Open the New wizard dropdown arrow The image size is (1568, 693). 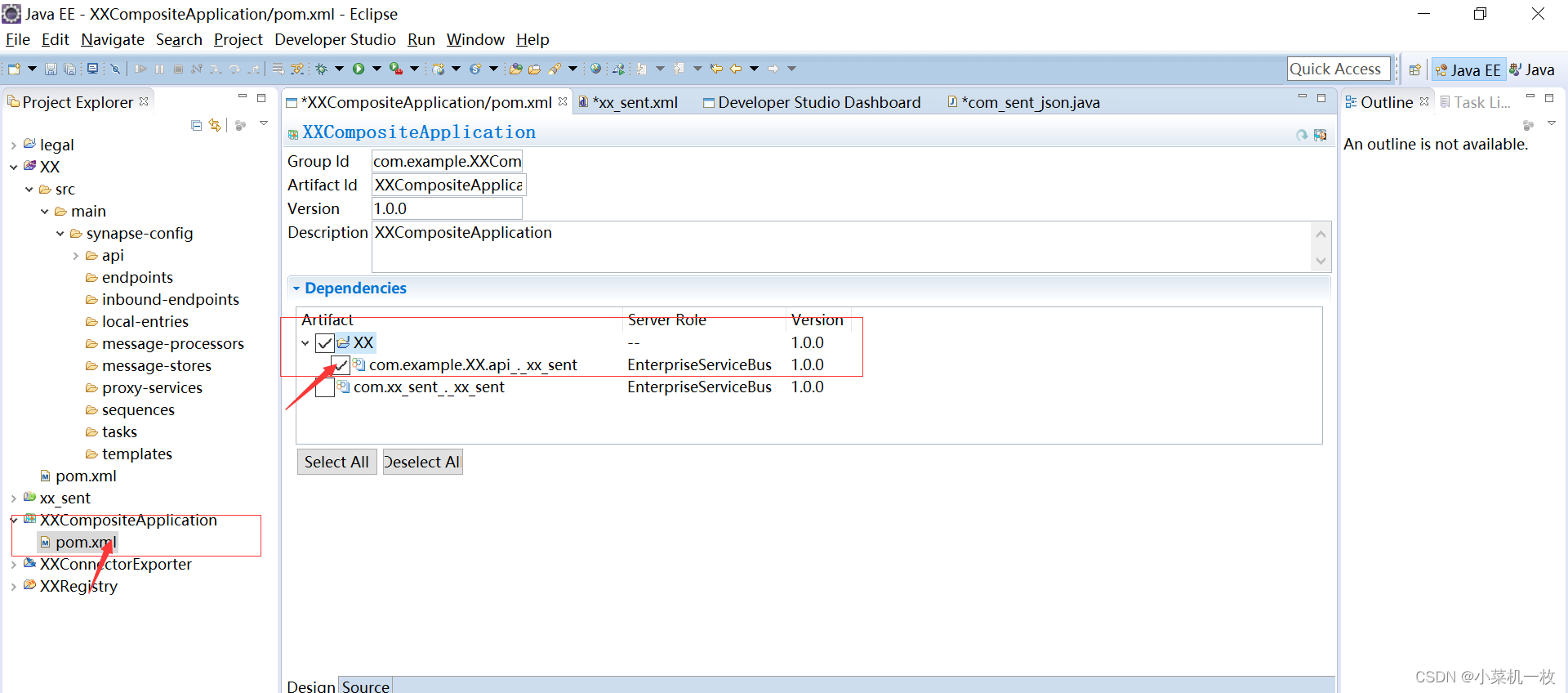32,69
